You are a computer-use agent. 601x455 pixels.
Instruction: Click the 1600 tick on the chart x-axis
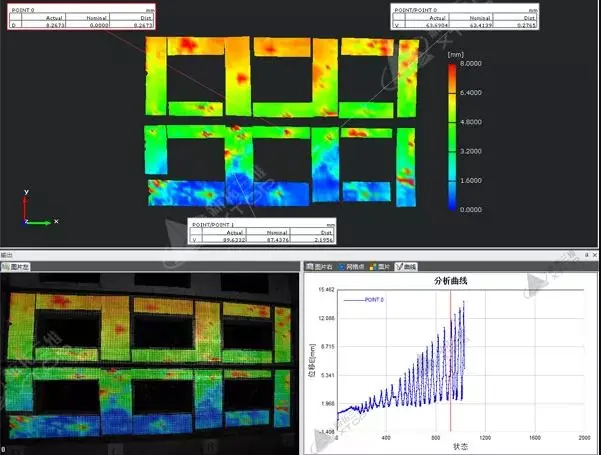[x=535, y=437]
